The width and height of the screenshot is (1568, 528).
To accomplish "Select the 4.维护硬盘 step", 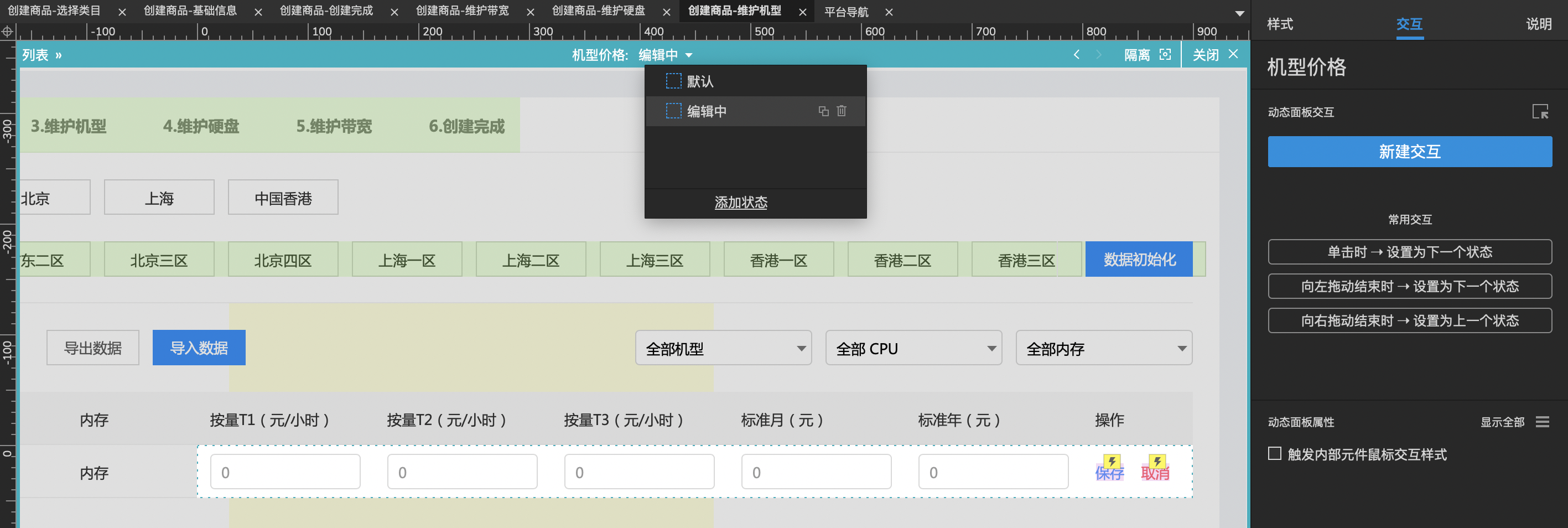I will (x=201, y=126).
